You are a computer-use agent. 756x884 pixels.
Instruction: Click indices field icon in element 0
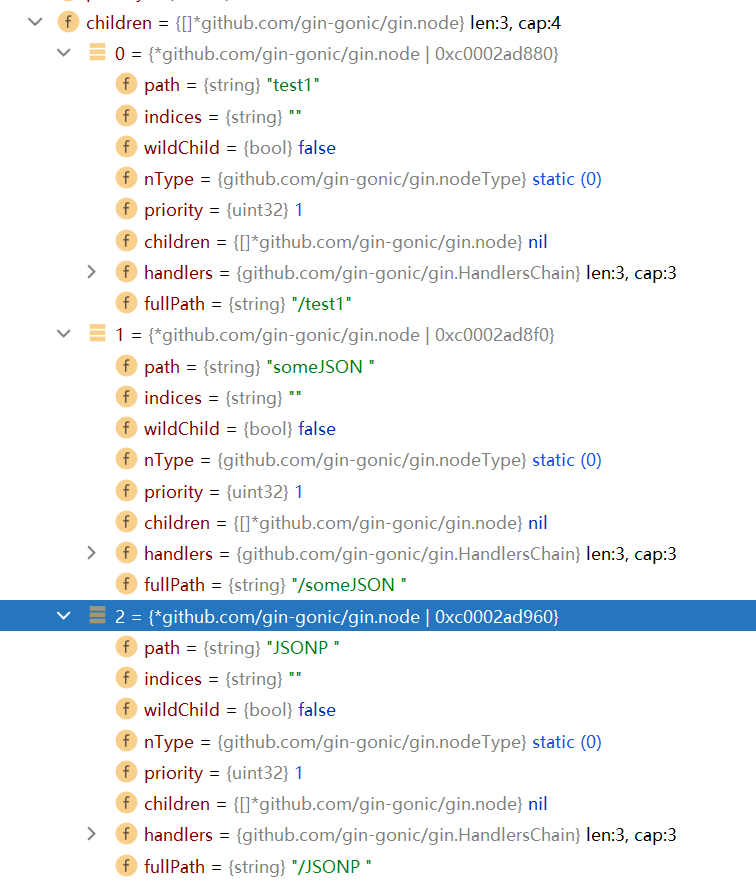(126, 116)
